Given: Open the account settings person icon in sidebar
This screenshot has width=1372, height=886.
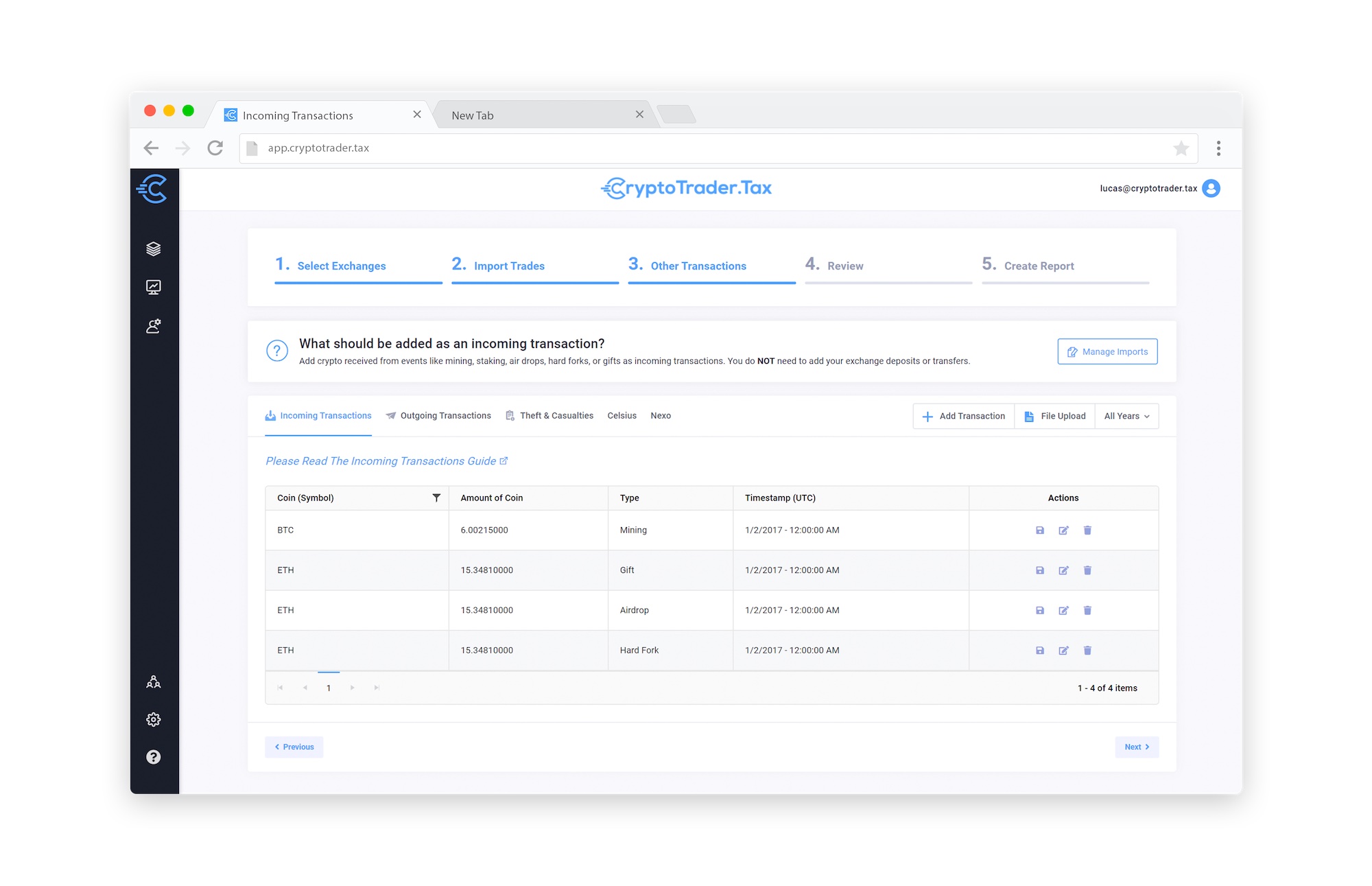Looking at the screenshot, I should pyautogui.click(x=154, y=326).
